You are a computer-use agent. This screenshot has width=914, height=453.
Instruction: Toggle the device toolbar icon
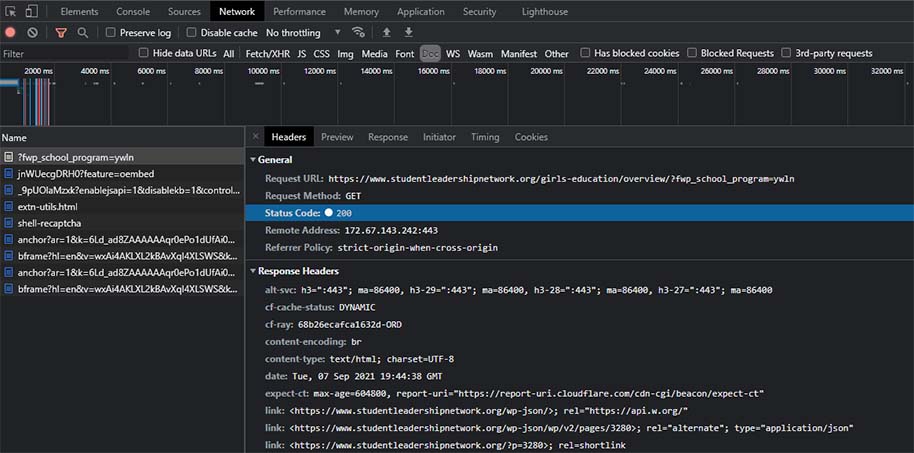(32, 12)
